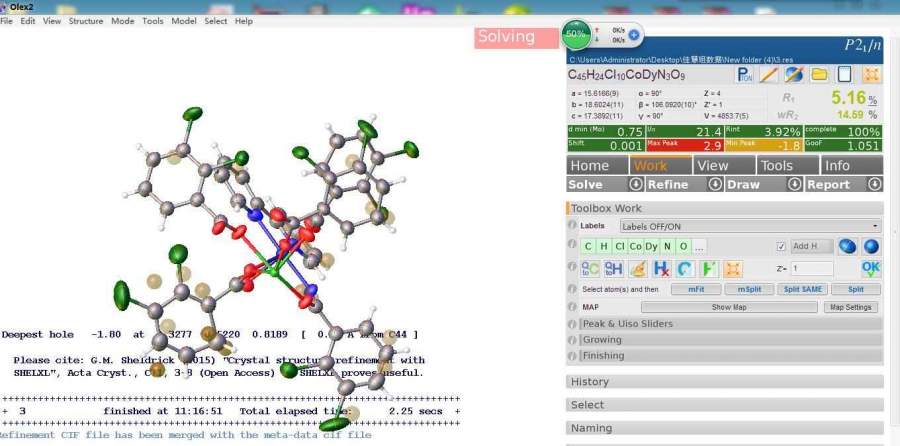
Task: Click the open folder icon
Action: (x=819, y=75)
